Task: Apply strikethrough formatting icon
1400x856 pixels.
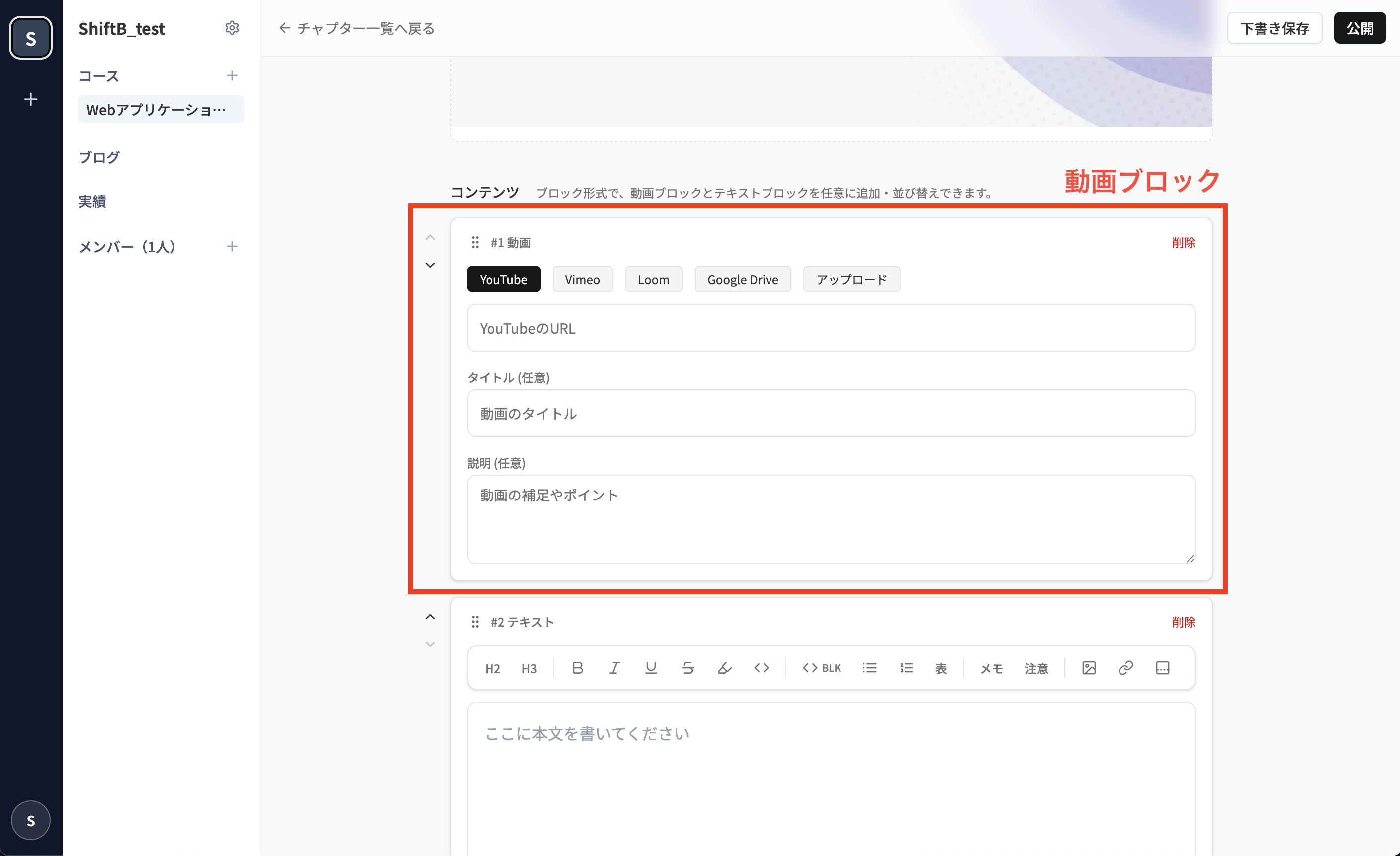Action: pos(688,668)
